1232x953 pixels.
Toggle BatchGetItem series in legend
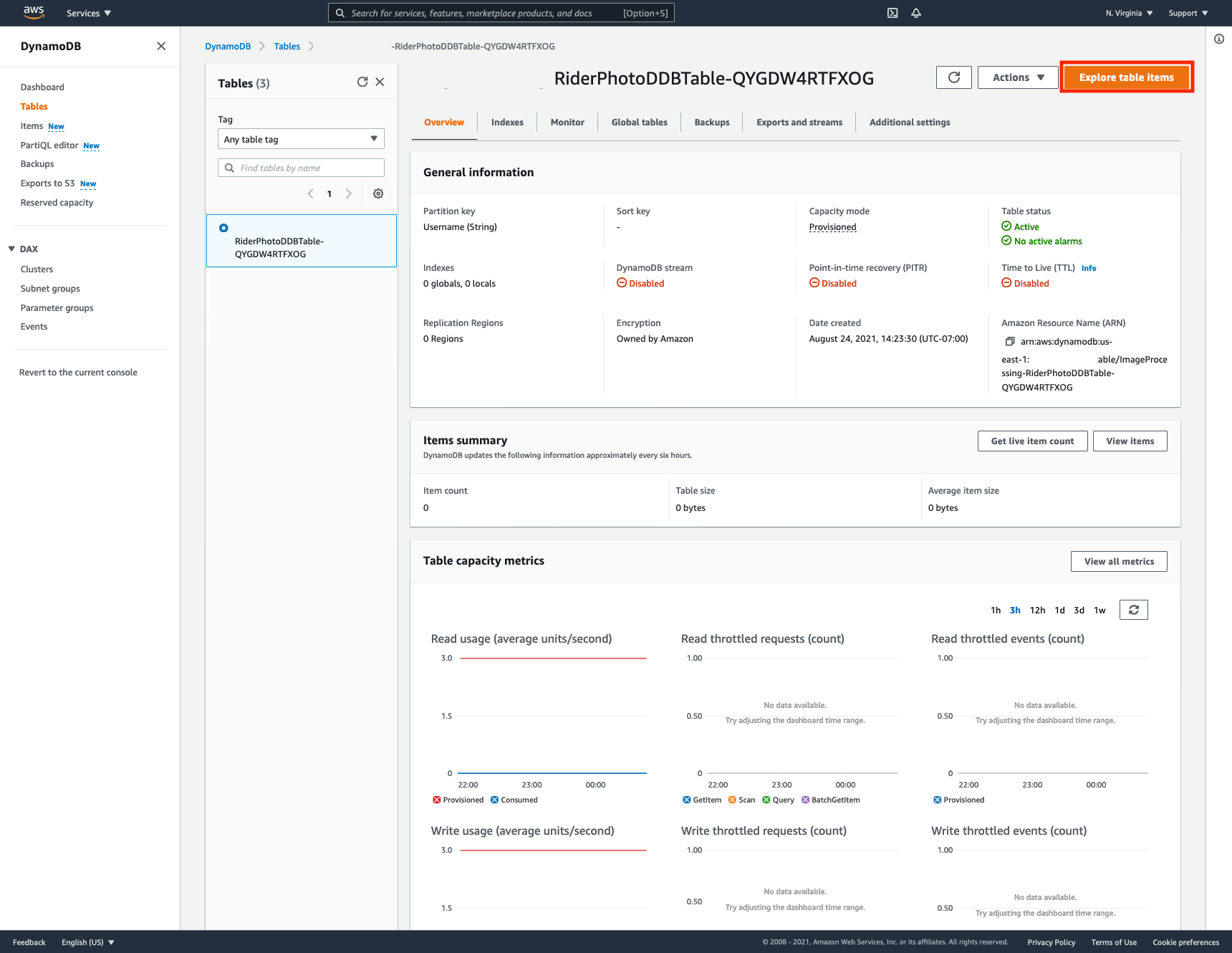point(831,800)
